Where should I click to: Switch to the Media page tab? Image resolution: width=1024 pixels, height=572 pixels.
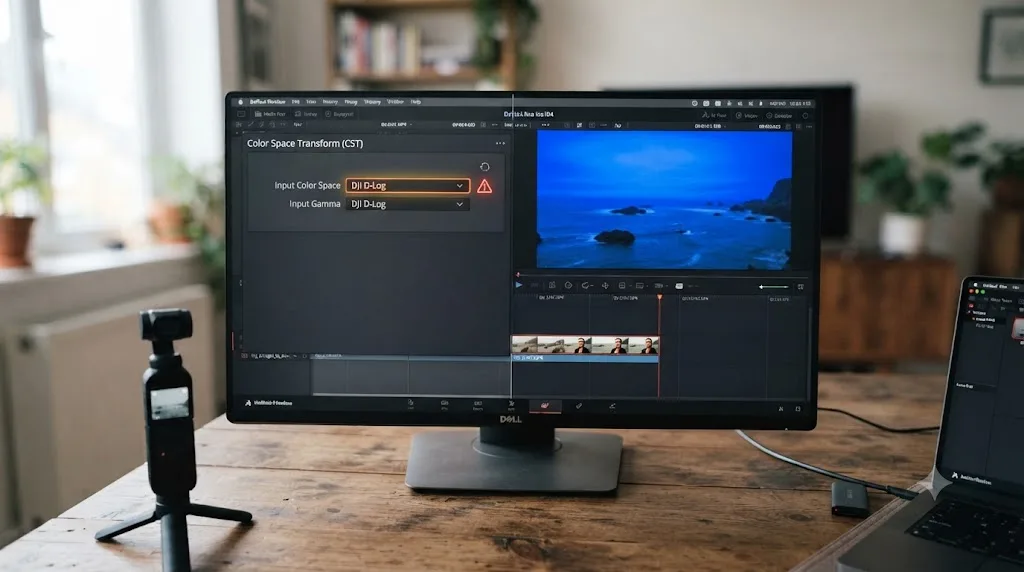pyautogui.click(x=410, y=404)
